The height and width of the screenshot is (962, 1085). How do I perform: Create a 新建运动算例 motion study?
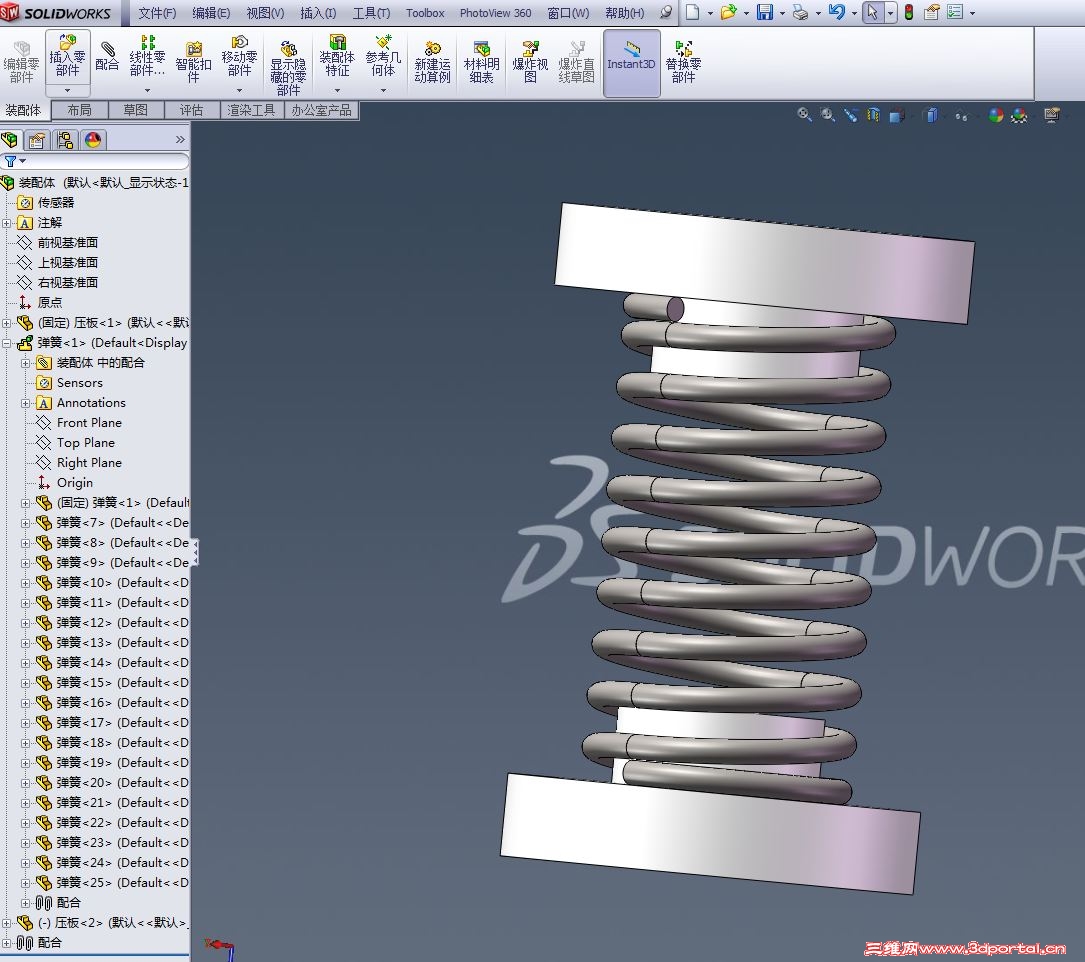point(432,62)
